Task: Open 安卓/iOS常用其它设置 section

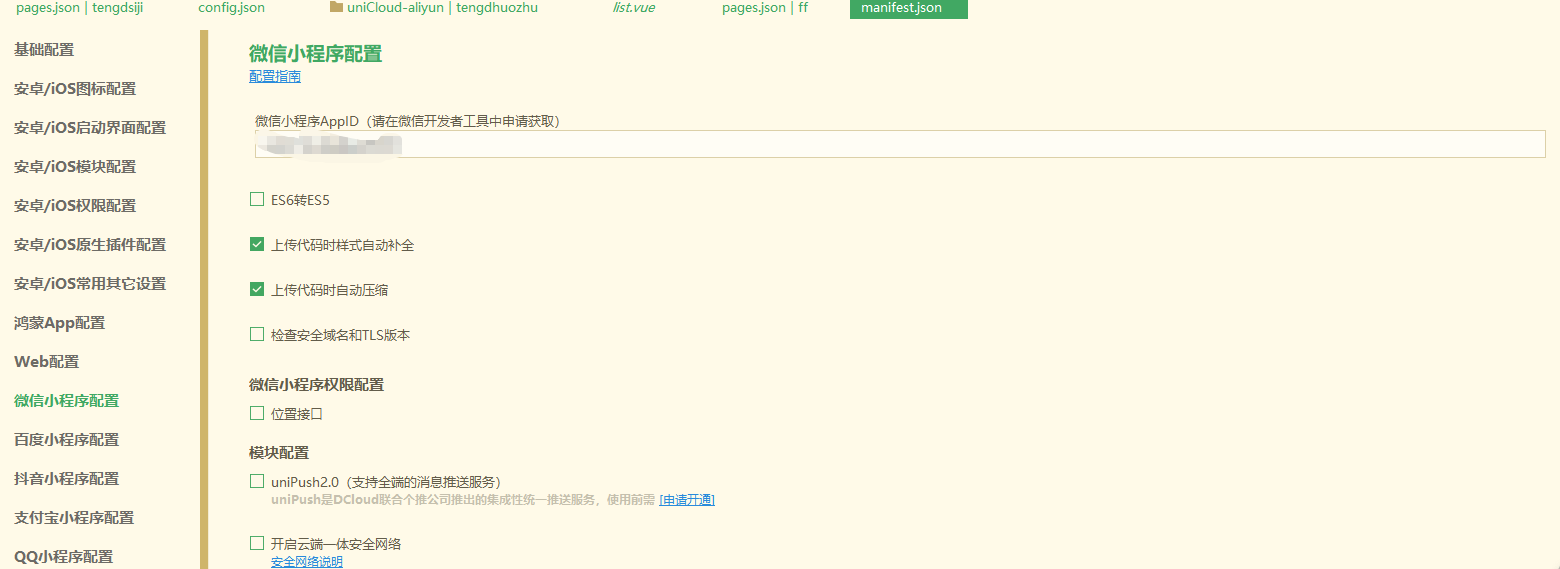Action: (90, 284)
